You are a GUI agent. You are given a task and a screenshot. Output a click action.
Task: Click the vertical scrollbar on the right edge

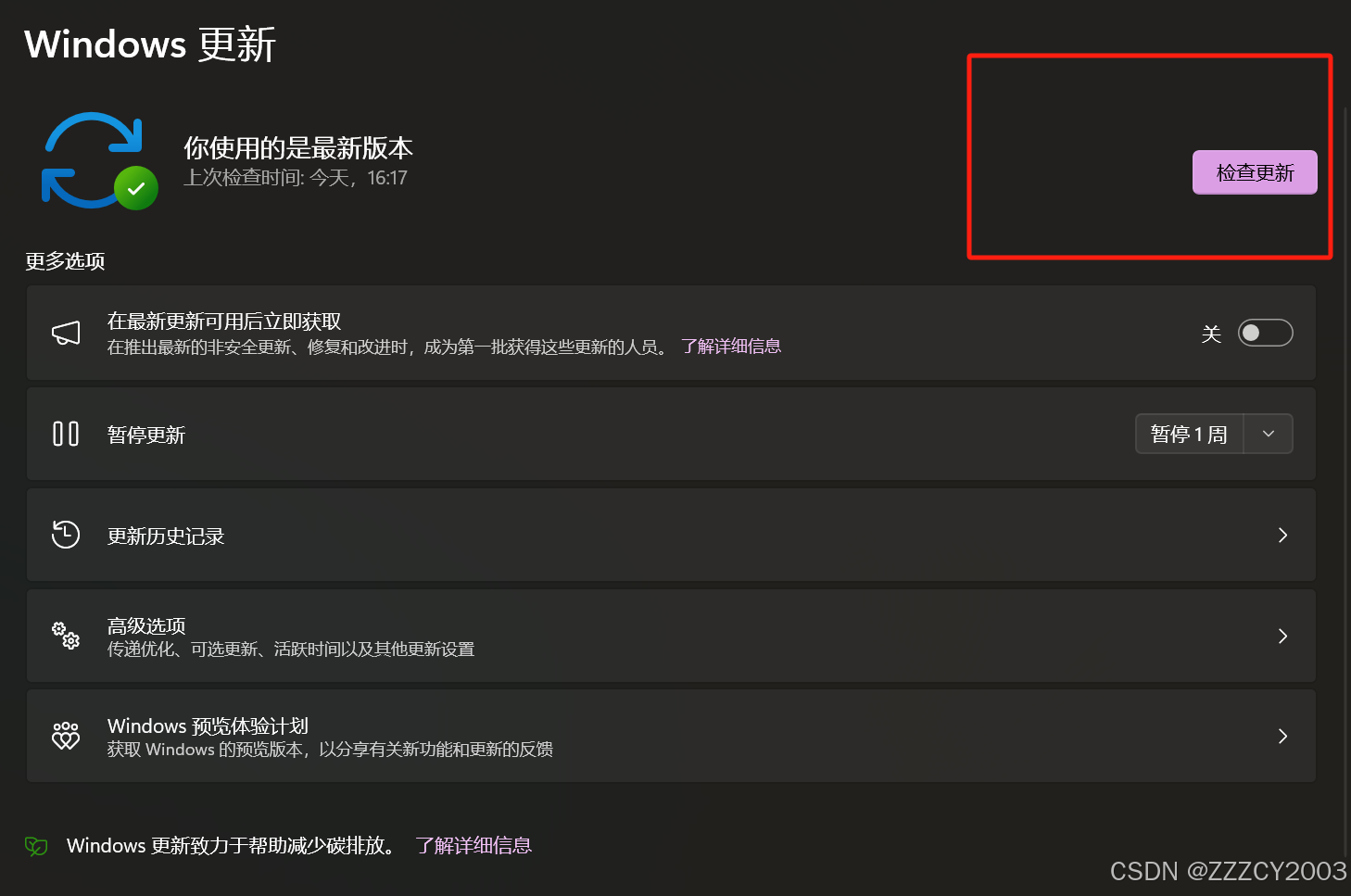pyautogui.click(x=1346, y=463)
